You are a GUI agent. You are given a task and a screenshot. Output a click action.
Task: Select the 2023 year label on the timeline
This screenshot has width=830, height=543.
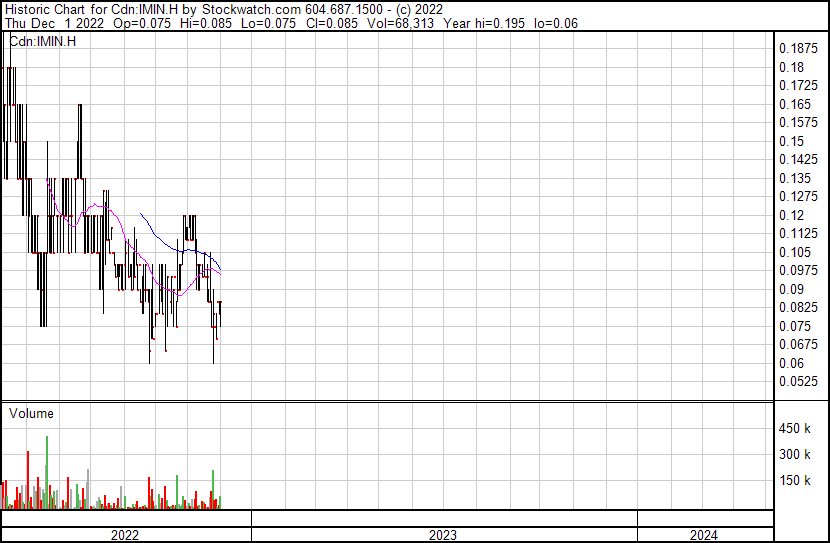pyautogui.click(x=443, y=535)
